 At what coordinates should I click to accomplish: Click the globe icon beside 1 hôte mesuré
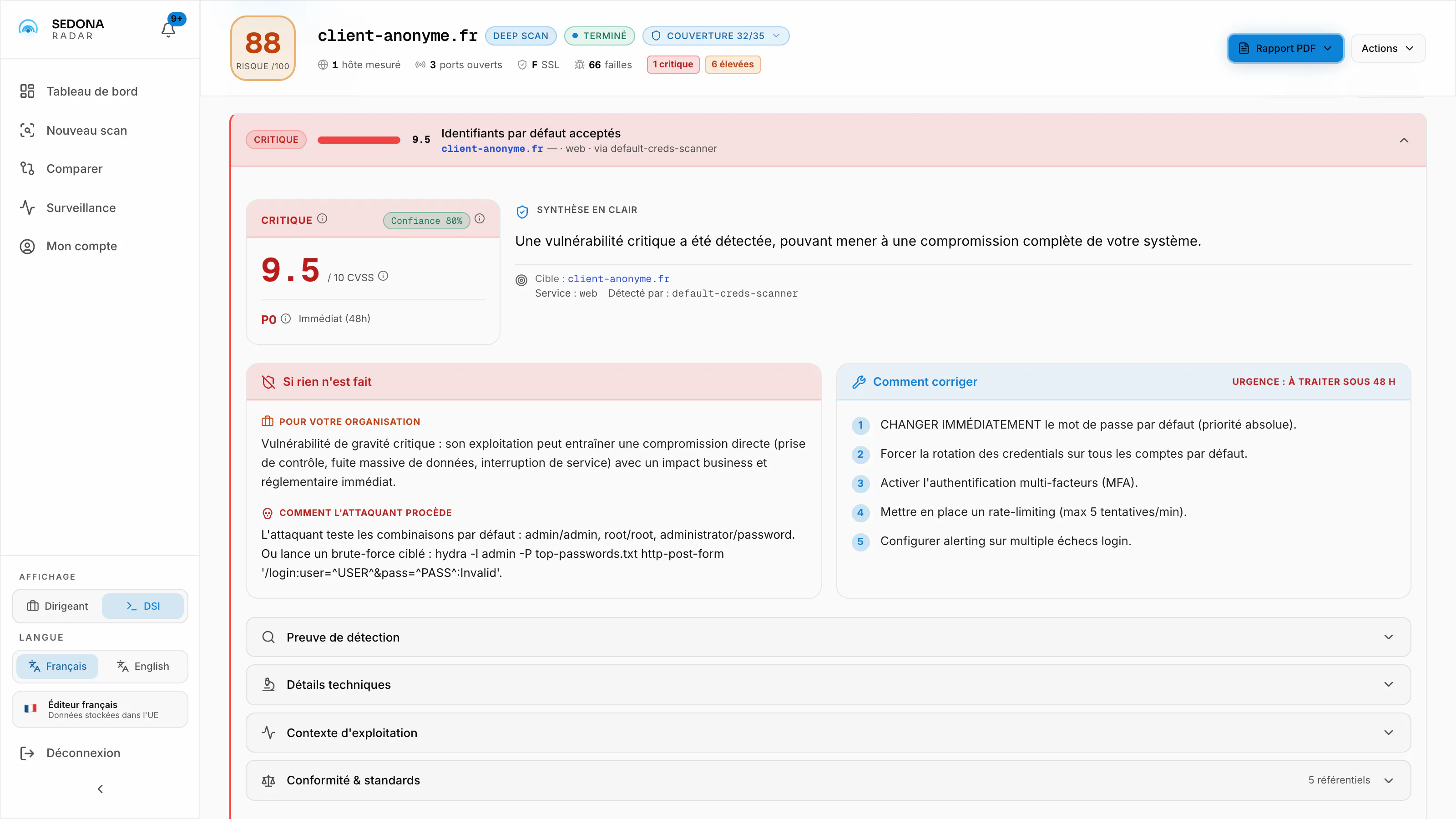coord(323,65)
